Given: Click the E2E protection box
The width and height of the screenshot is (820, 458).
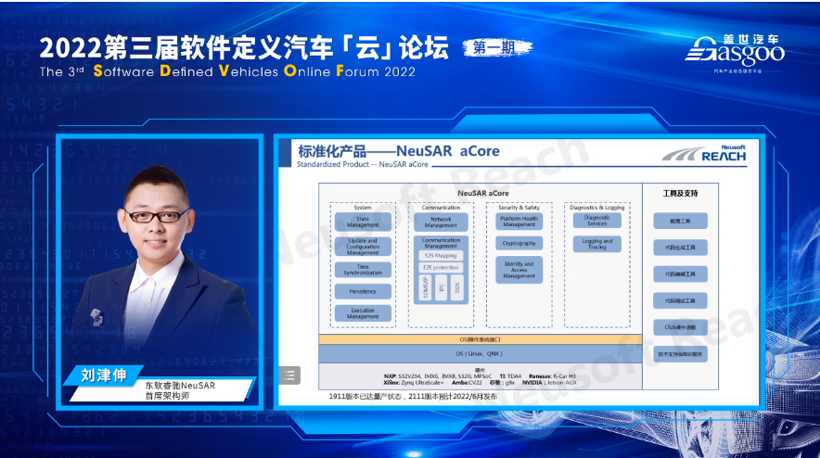Looking at the screenshot, I should click(x=440, y=268).
